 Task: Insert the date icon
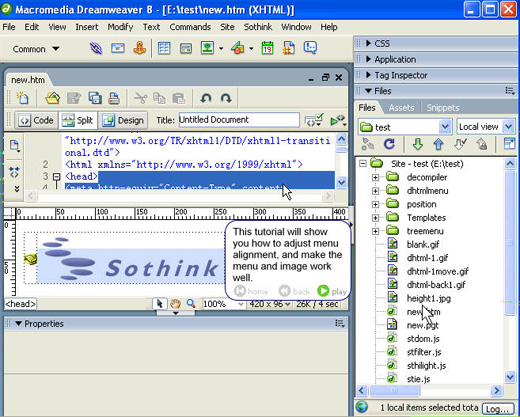(x=267, y=48)
